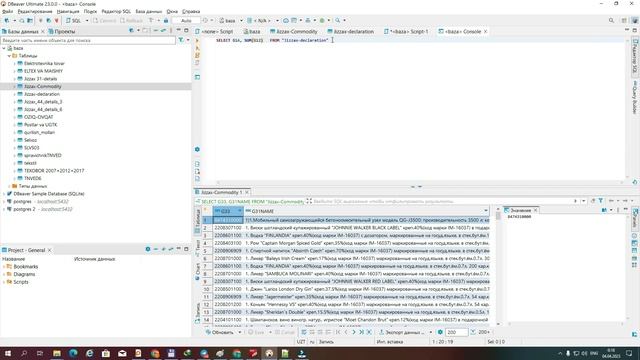The width and height of the screenshot is (640, 360).
Task: Open the SQL button dropdown arrow
Action: (87, 20)
